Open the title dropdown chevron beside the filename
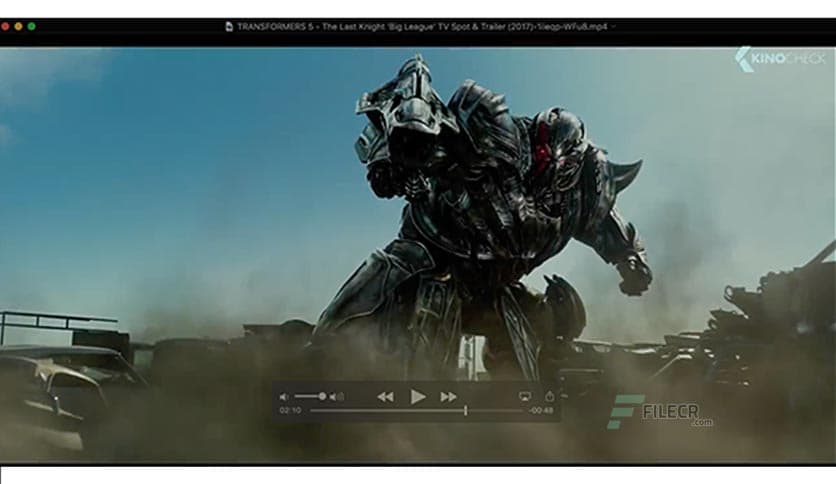The height and width of the screenshot is (484, 836). point(613,27)
